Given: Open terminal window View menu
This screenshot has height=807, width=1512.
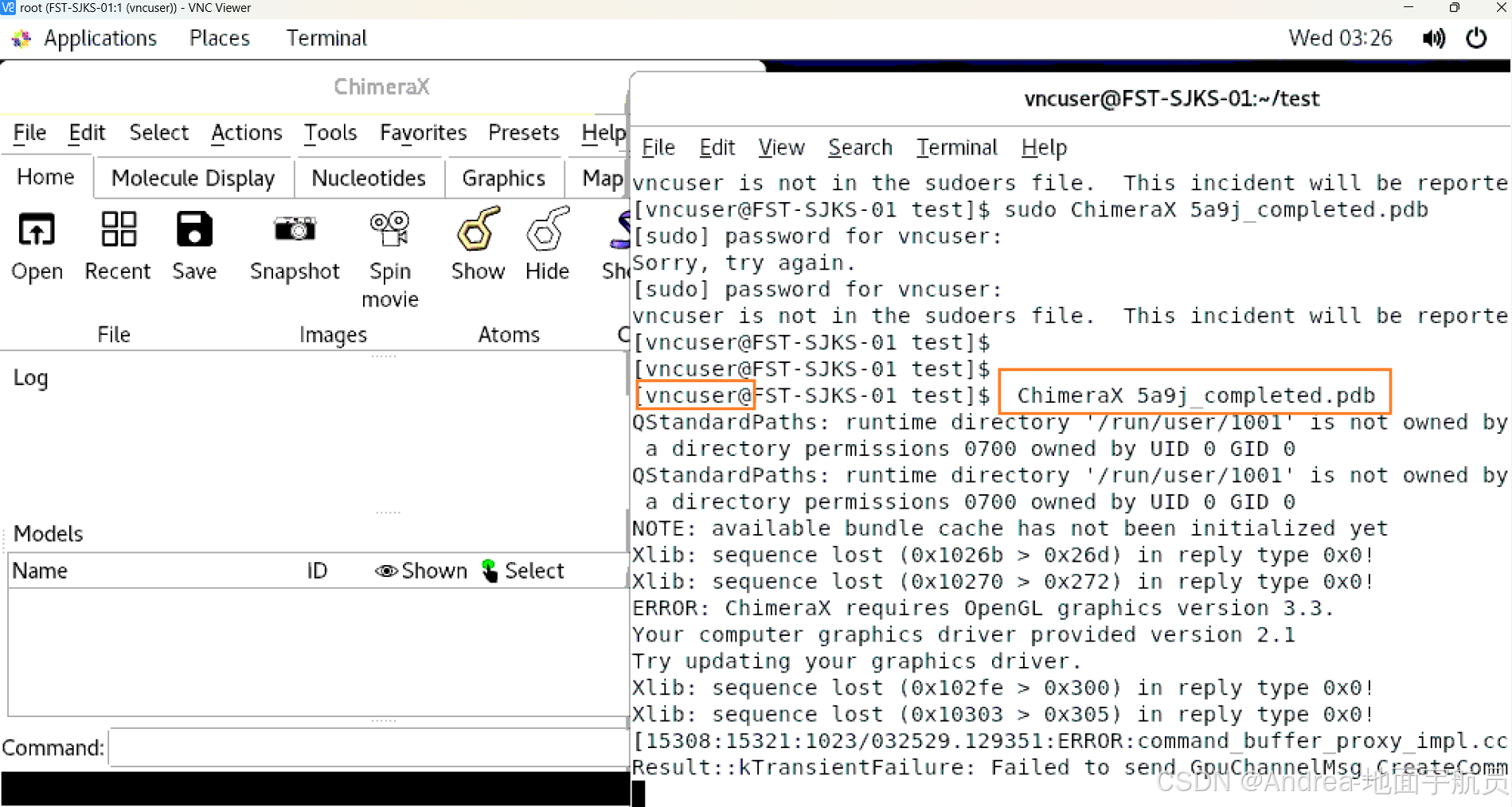Looking at the screenshot, I should pos(782,147).
